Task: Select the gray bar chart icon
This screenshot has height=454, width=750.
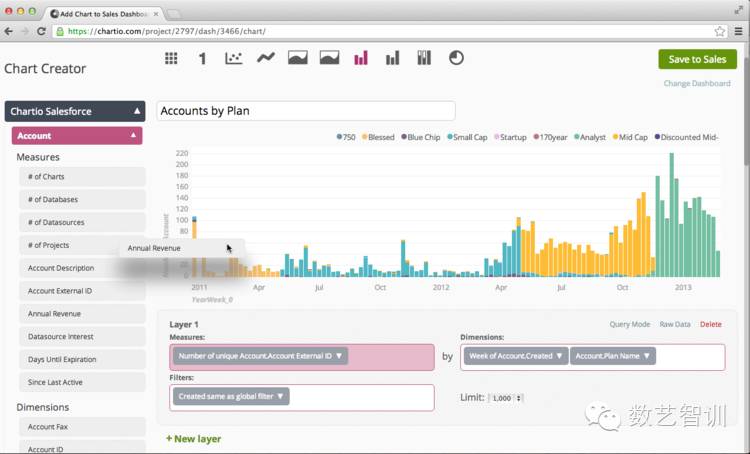Action: click(393, 58)
